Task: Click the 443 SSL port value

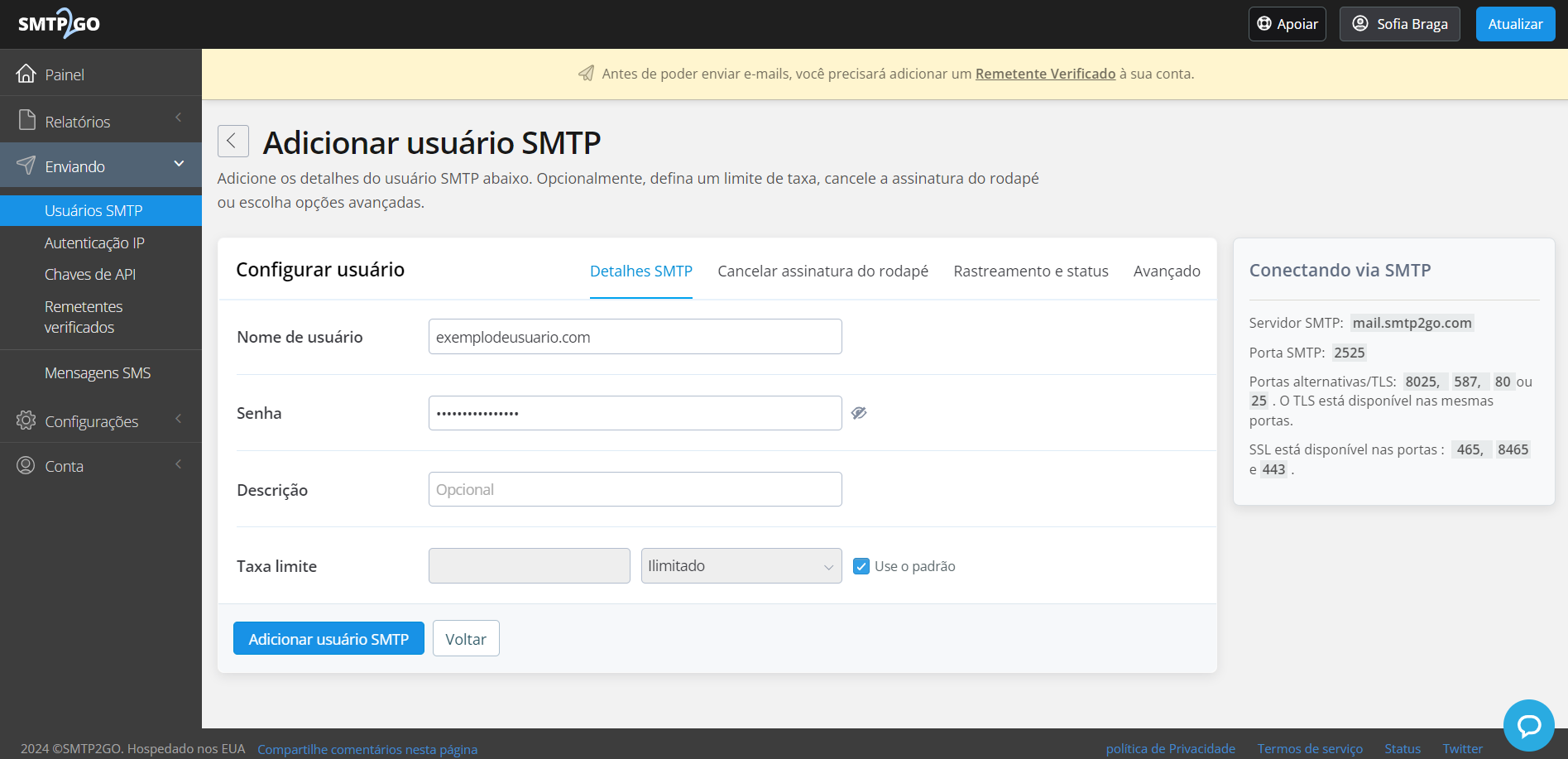Action: (x=1273, y=469)
